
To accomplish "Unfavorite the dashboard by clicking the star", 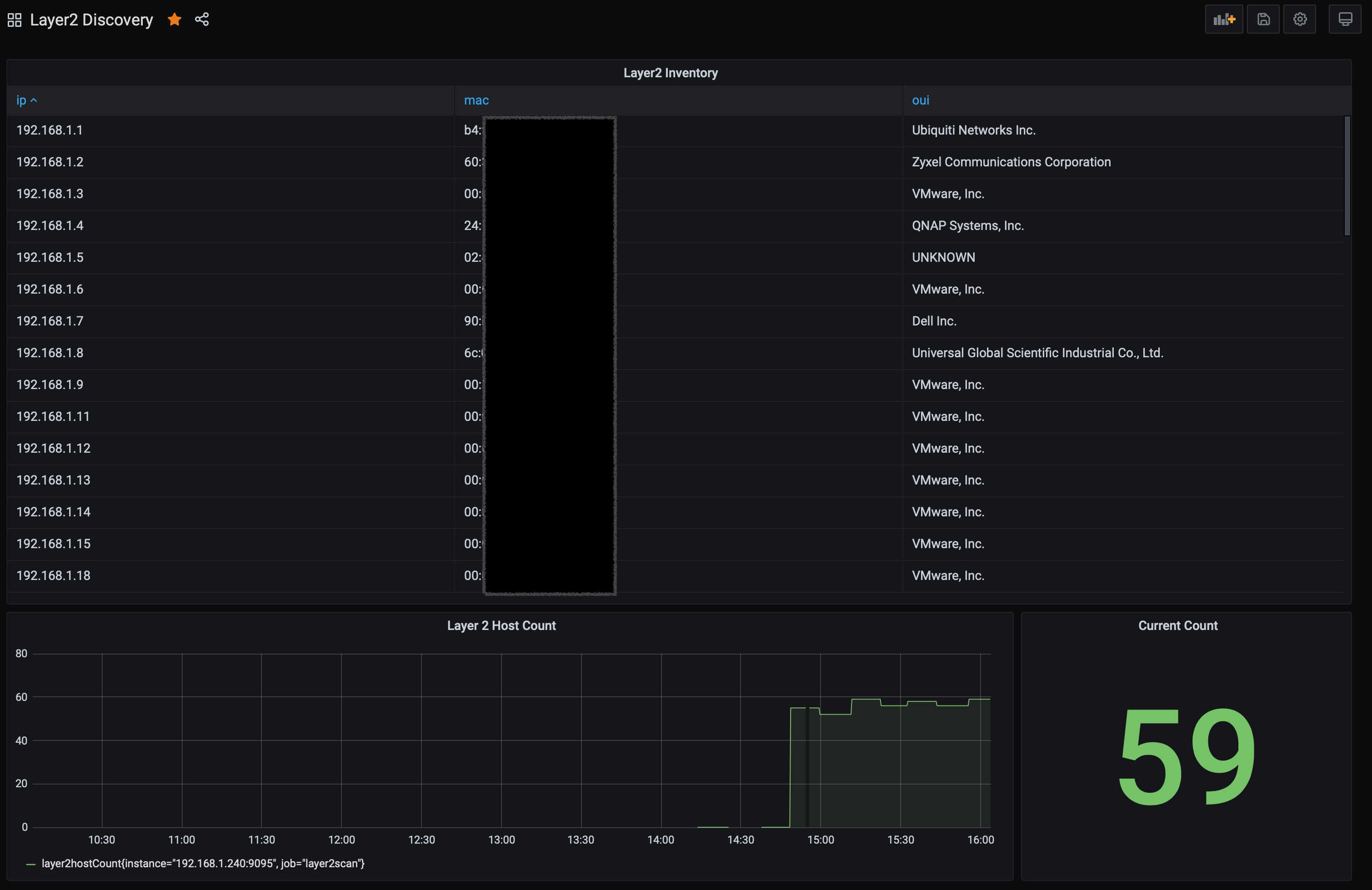I will pos(174,19).
